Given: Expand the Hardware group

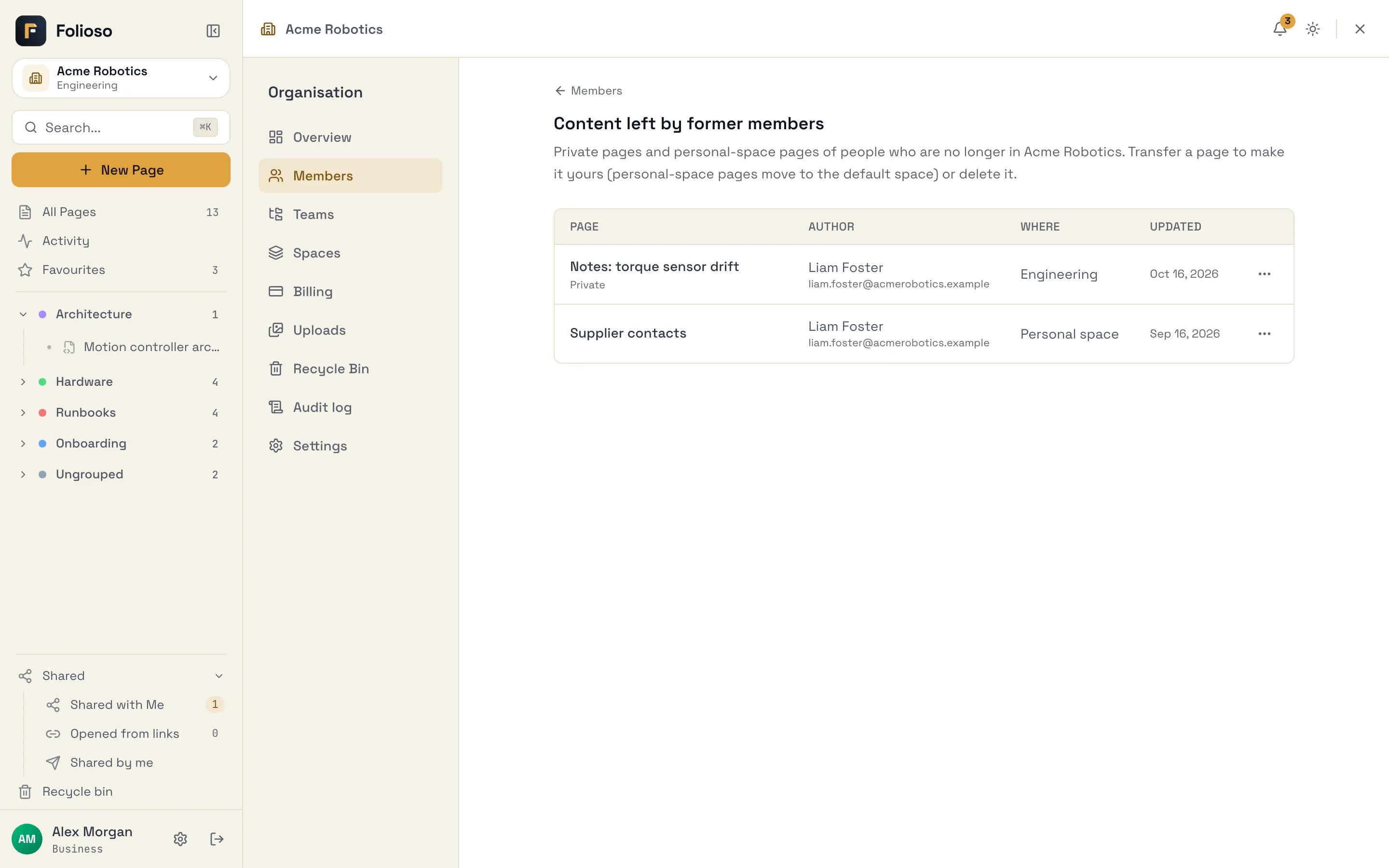Looking at the screenshot, I should pyautogui.click(x=23, y=382).
